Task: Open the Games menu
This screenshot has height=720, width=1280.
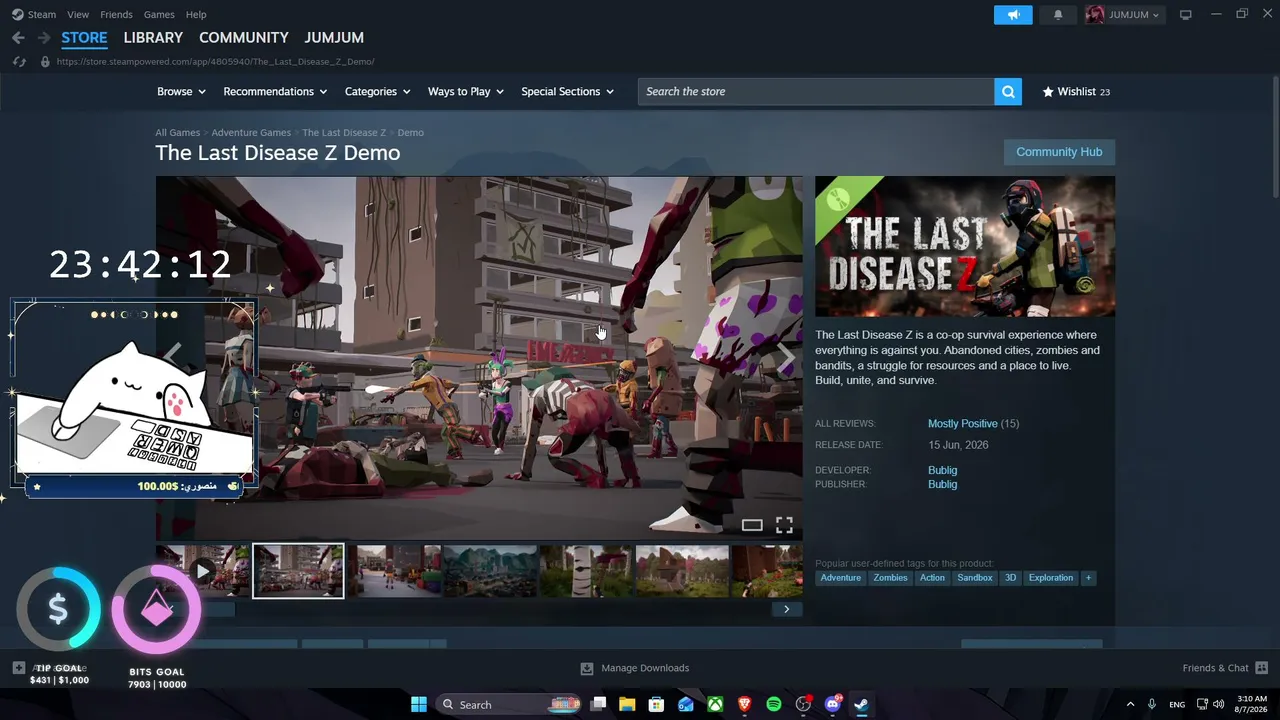Action: (x=159, y=15)
